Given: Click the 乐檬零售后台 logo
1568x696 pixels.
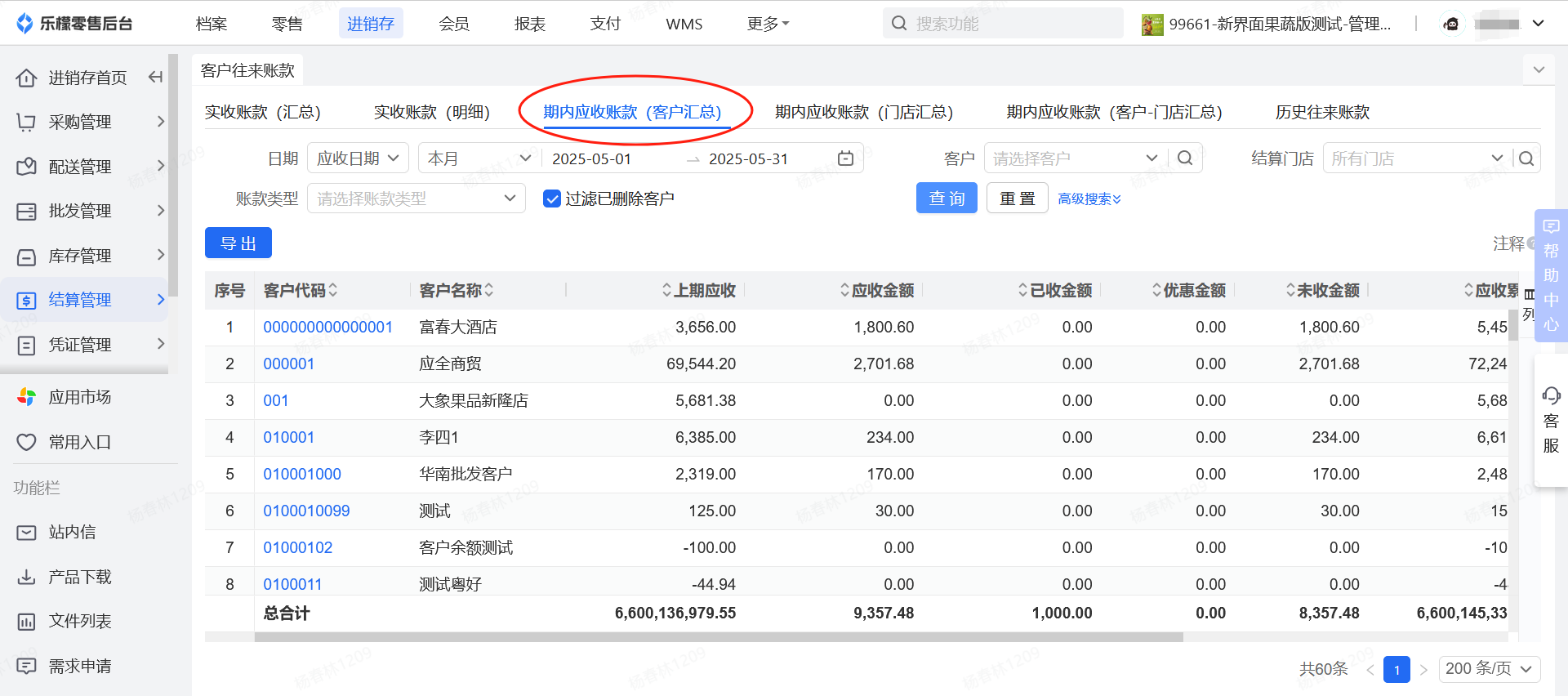Looking at the screenshot, I should pos(74,23).
